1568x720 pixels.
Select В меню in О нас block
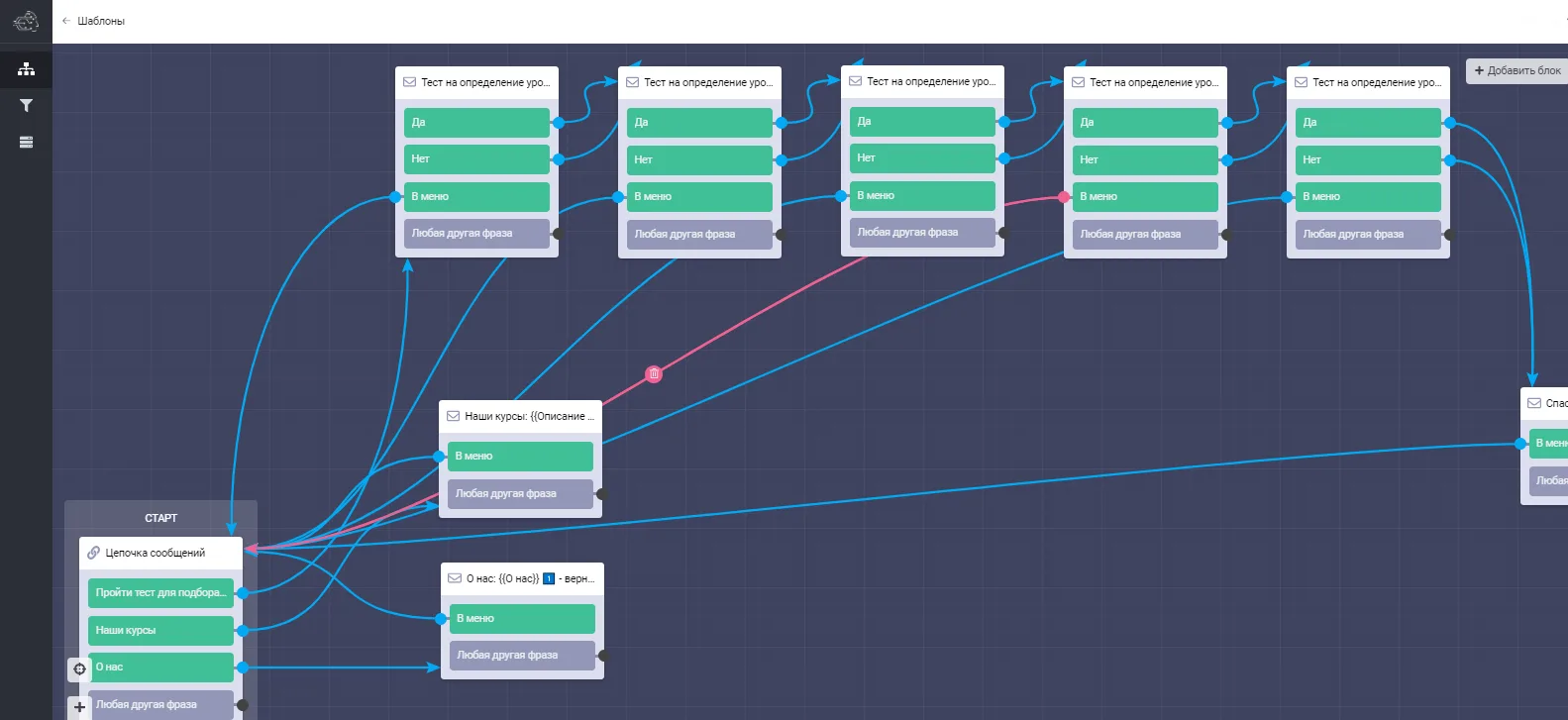[522, 619]
